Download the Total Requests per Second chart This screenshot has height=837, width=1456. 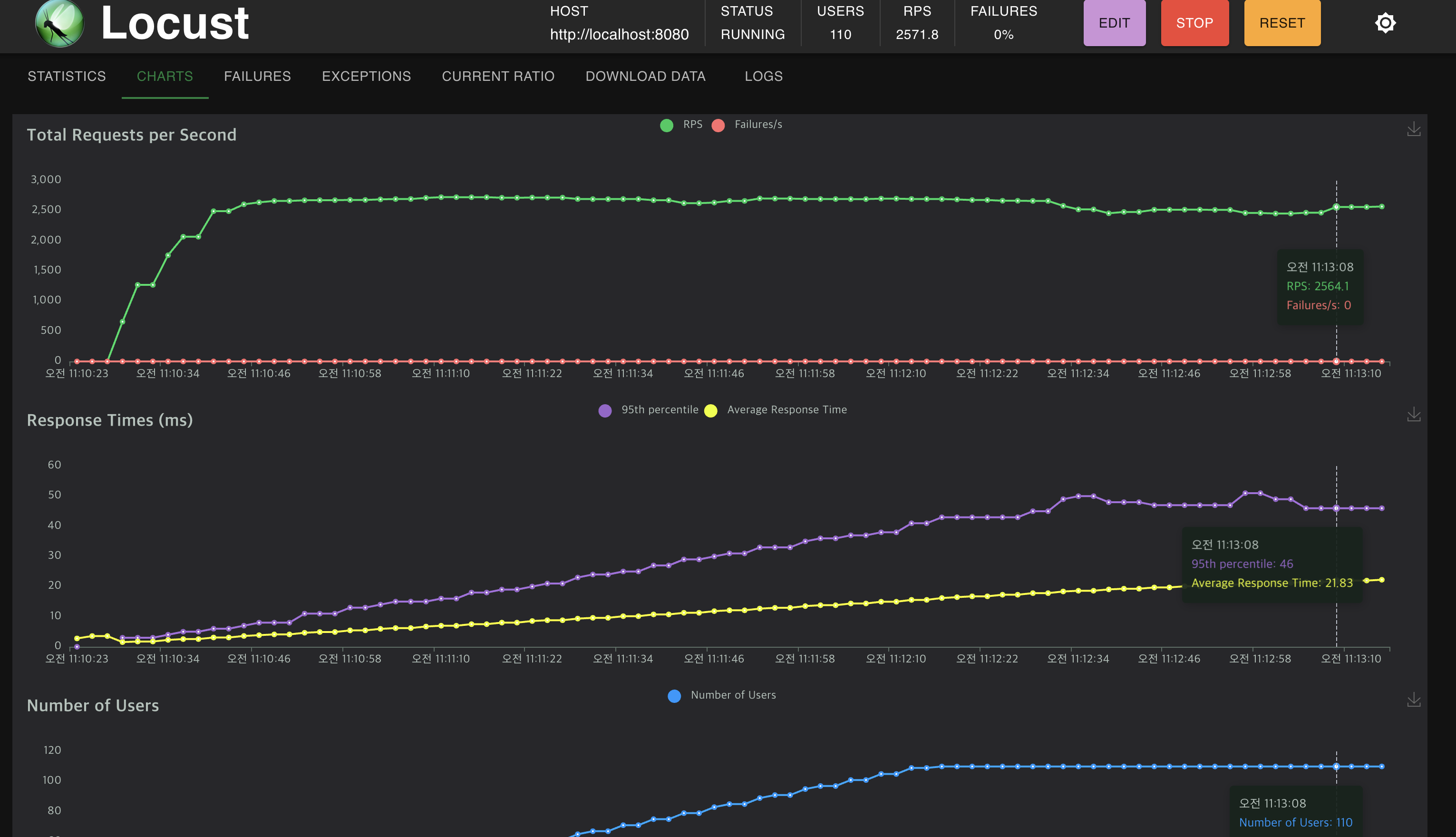1414,129
